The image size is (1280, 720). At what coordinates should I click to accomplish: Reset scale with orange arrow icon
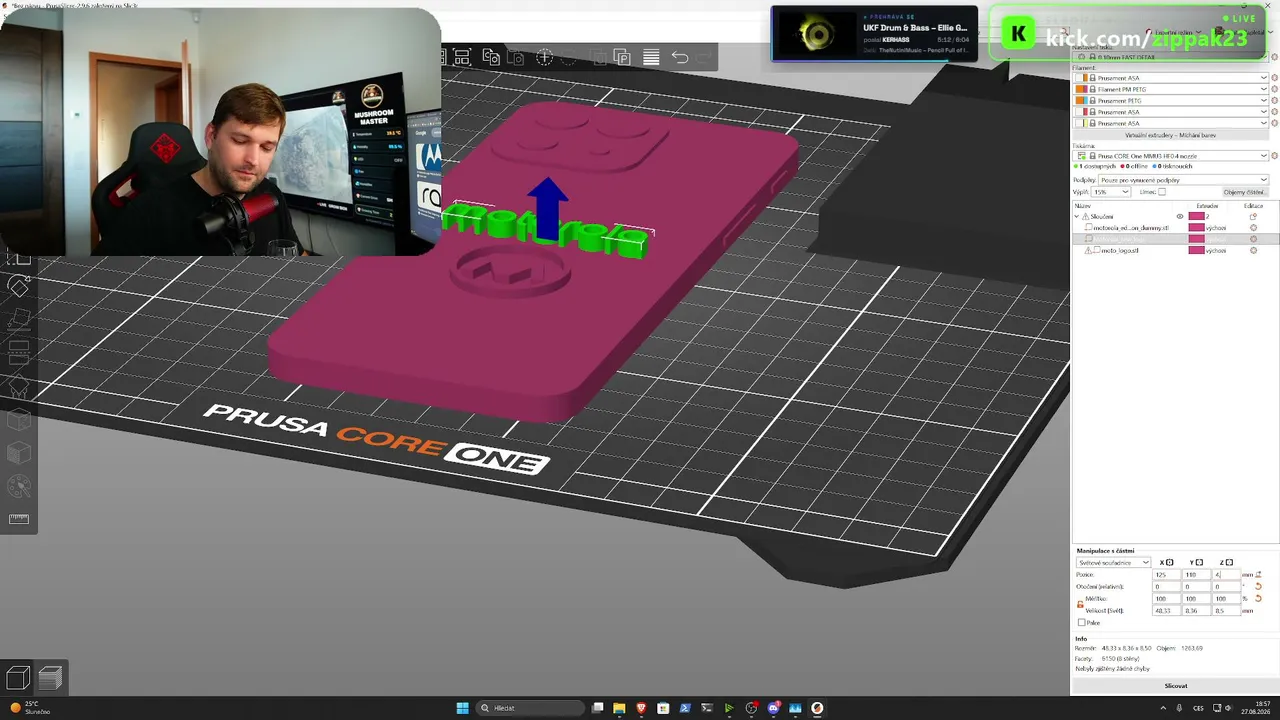(x=1258, y=598)
